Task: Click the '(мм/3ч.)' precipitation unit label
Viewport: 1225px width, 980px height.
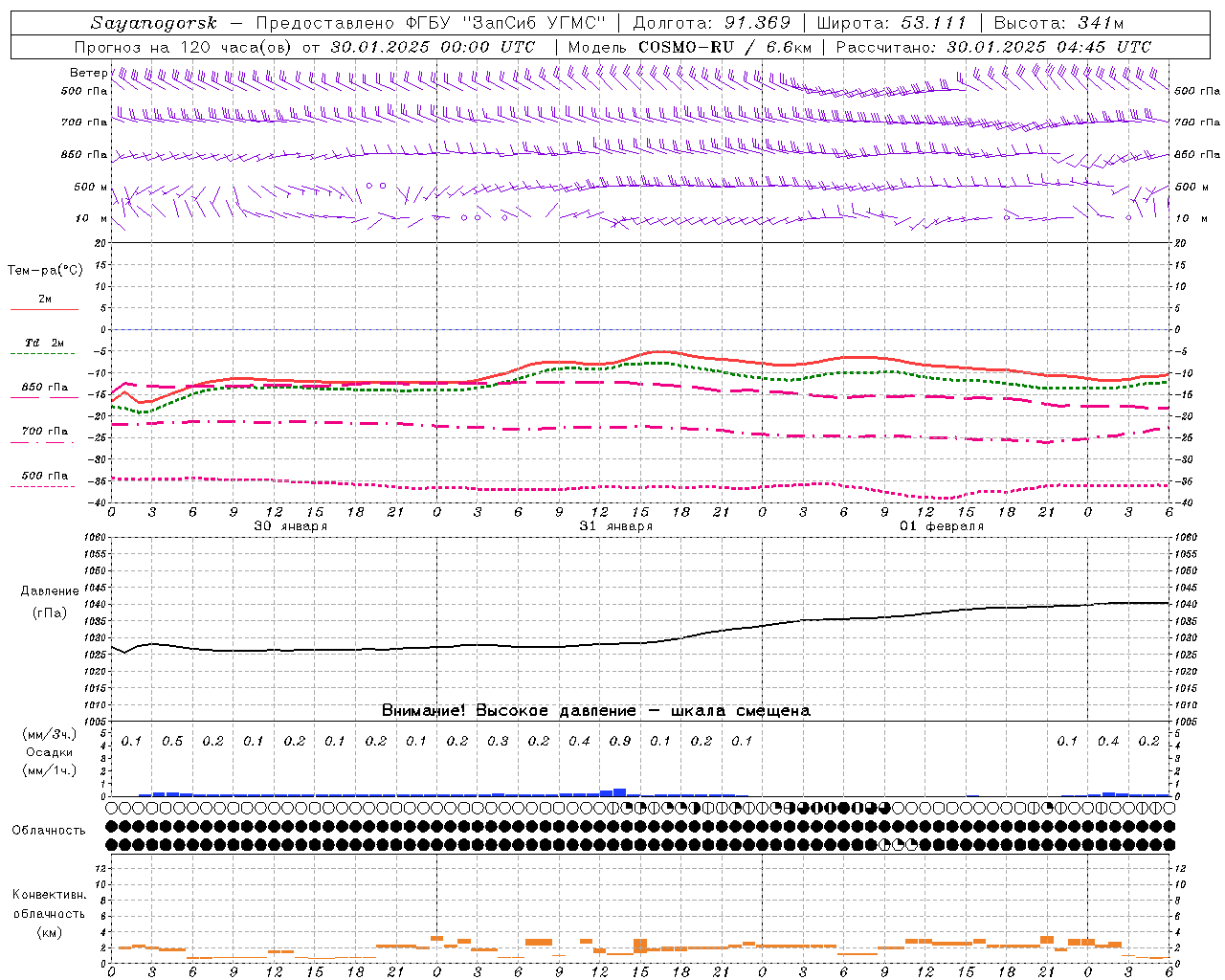Action: pos(50,734)
